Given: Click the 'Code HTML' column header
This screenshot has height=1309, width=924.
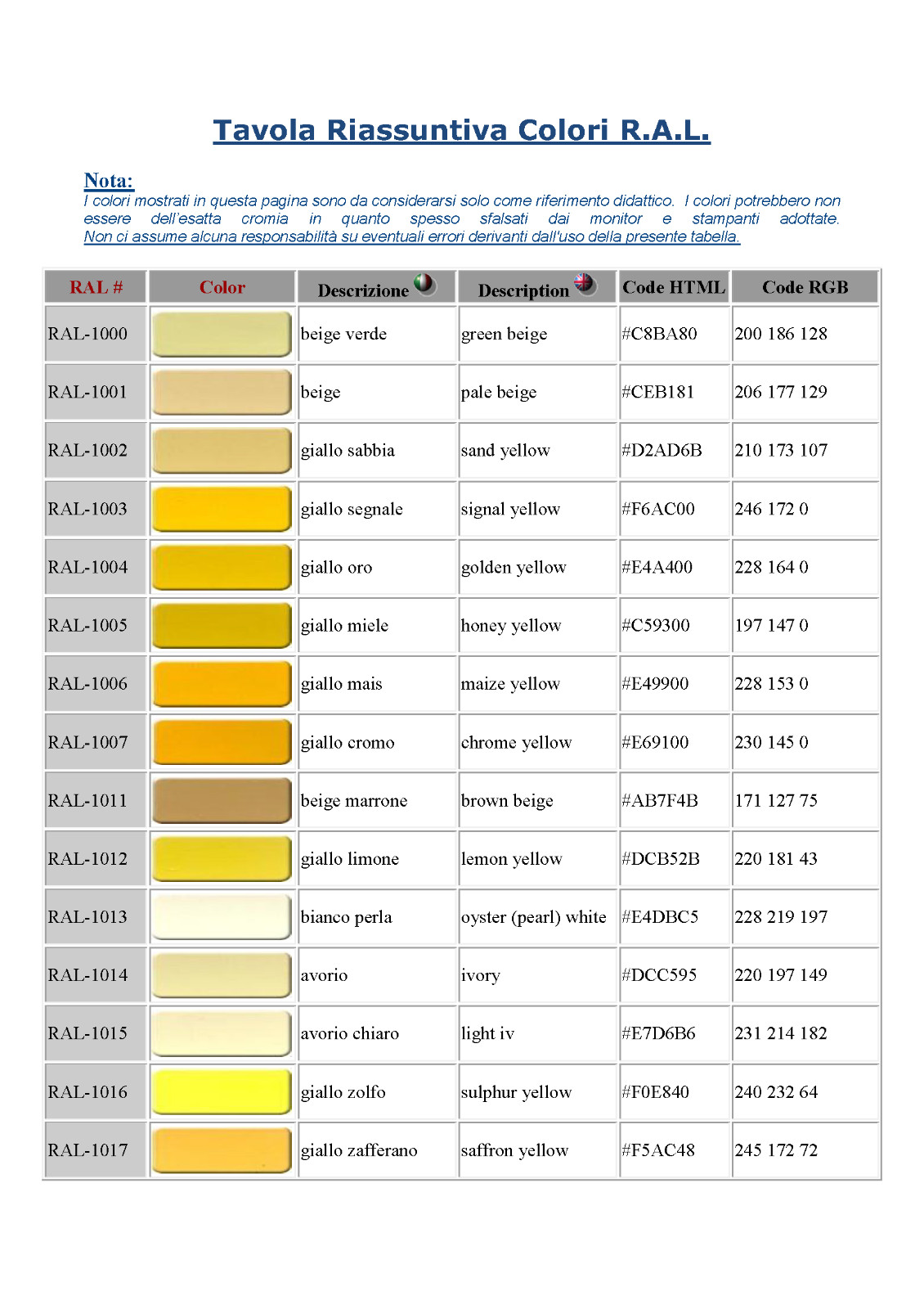Looking at the screenshot, I should coord(674,287).
